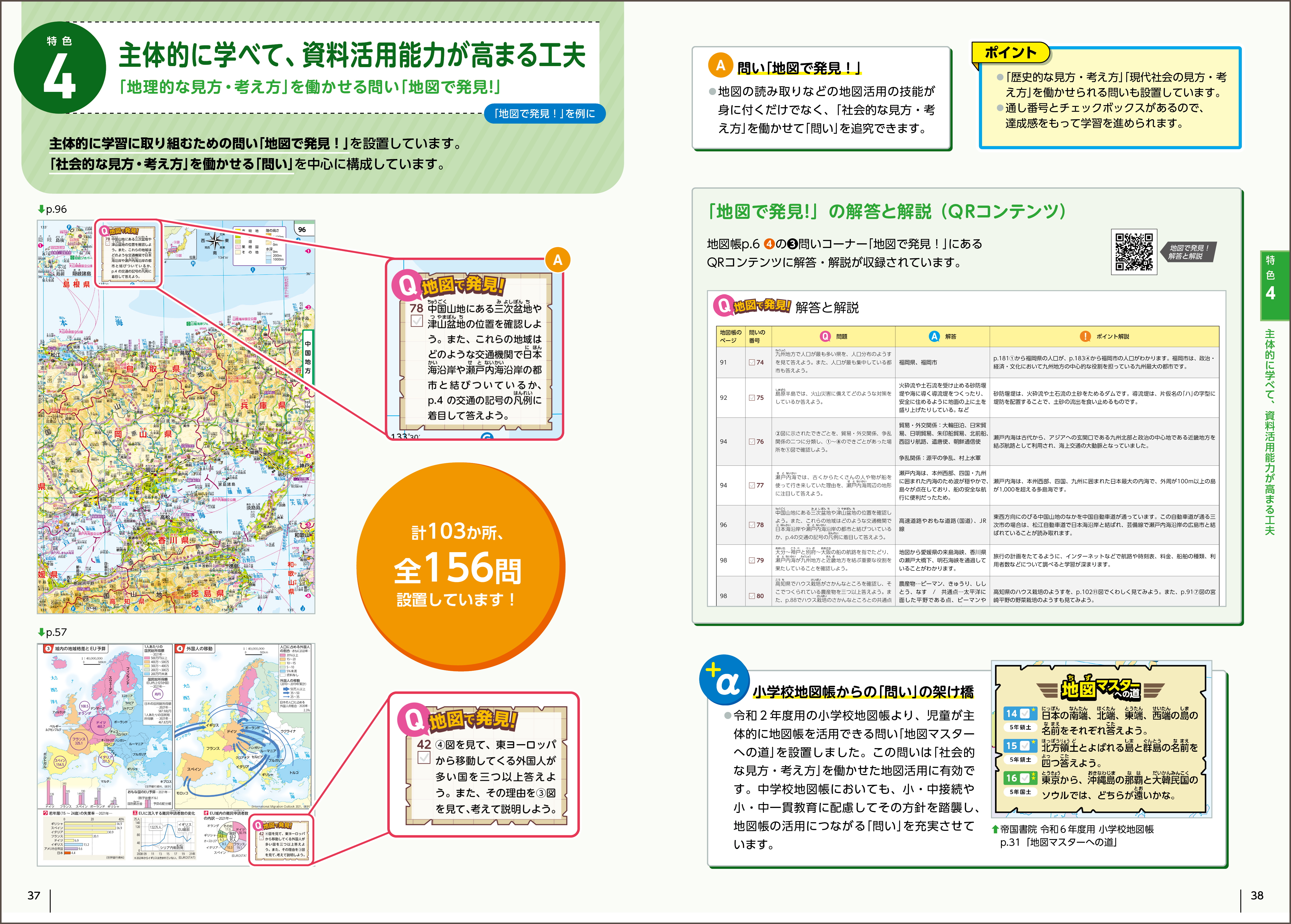Image resolution: width=1291 pixels, height=924 pixels.
Task: Click the main title 主体的に学べて、資料活用能力が高まる工夫
Action: pos(352,55)
